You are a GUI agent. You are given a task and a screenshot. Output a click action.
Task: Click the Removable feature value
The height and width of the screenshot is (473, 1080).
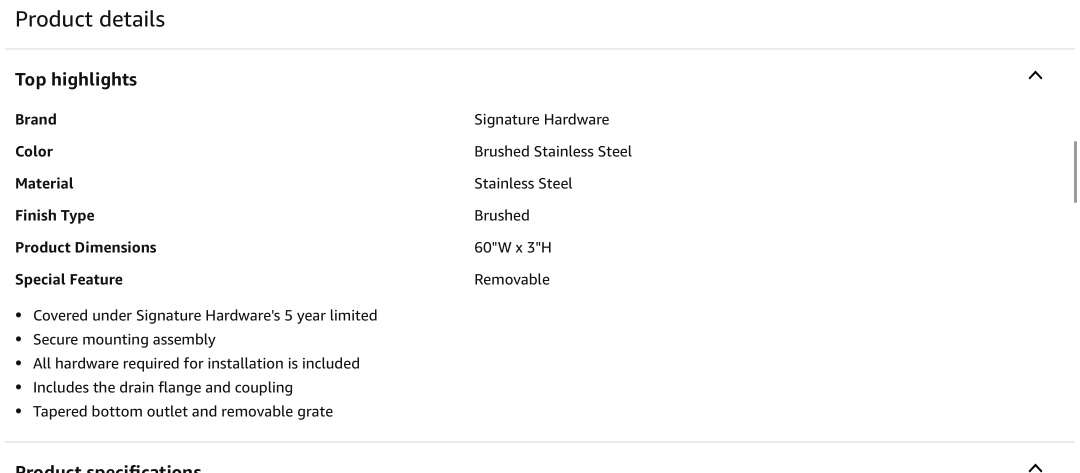tap(511, 279)
